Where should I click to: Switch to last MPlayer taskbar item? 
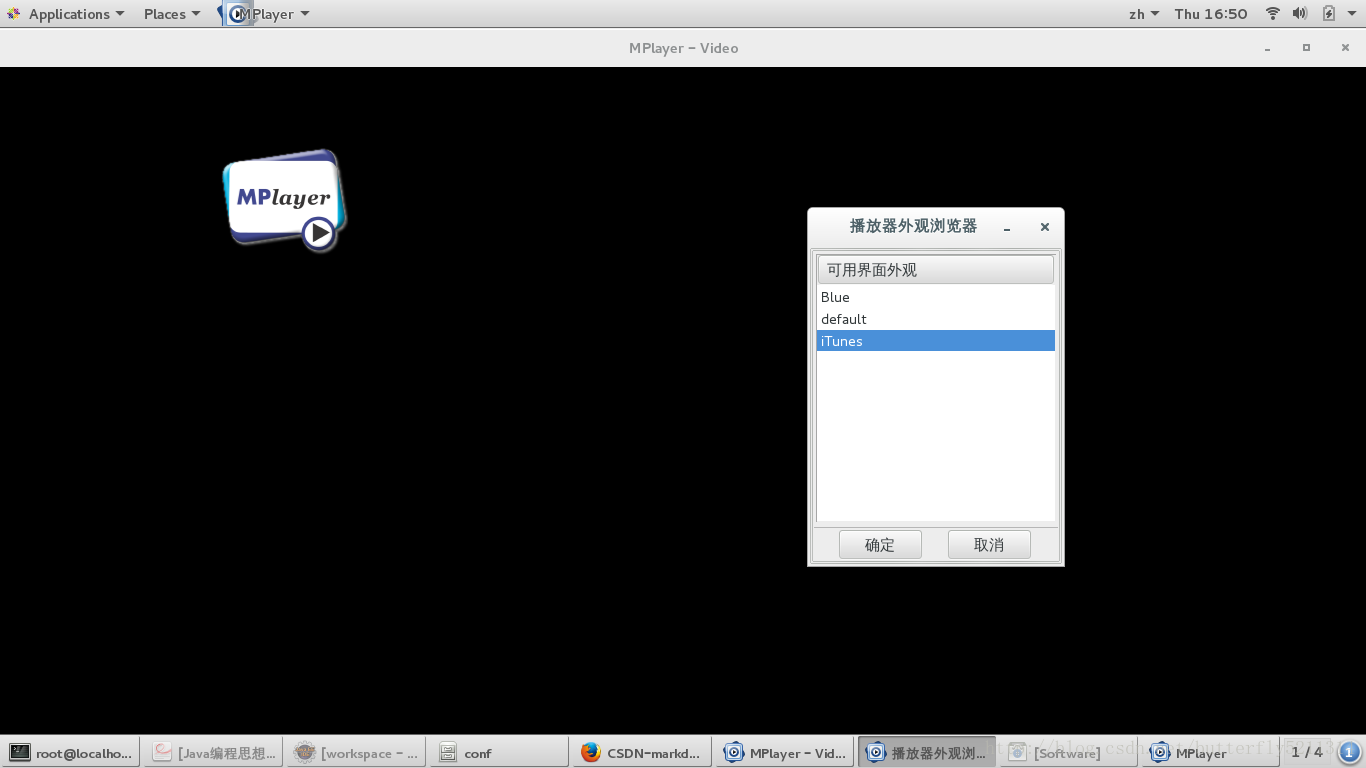point(1211,753)
